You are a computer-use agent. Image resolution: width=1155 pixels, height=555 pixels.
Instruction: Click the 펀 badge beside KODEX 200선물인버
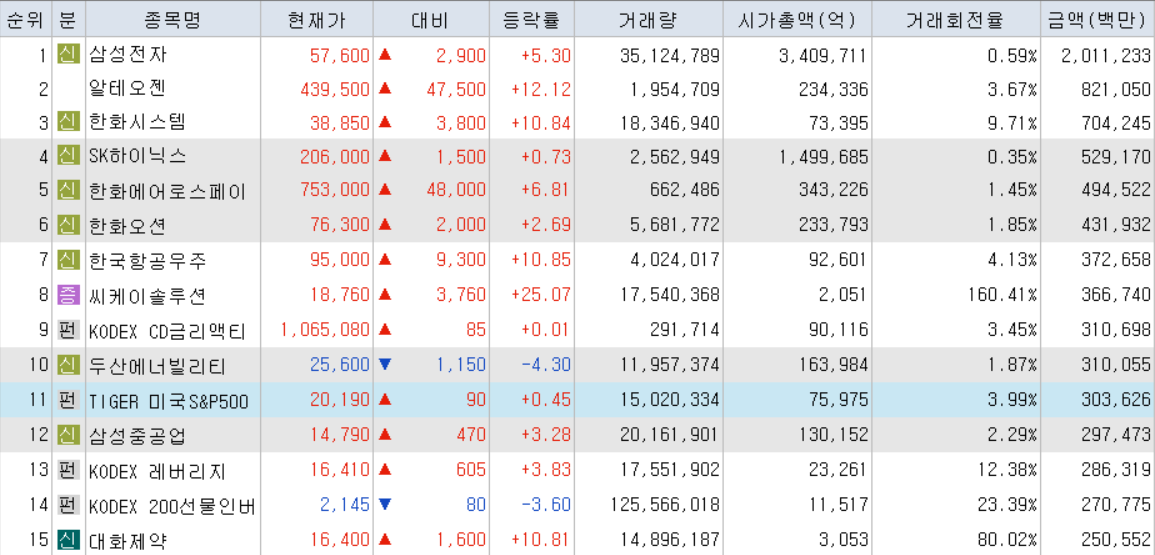[x=68, y=506]
